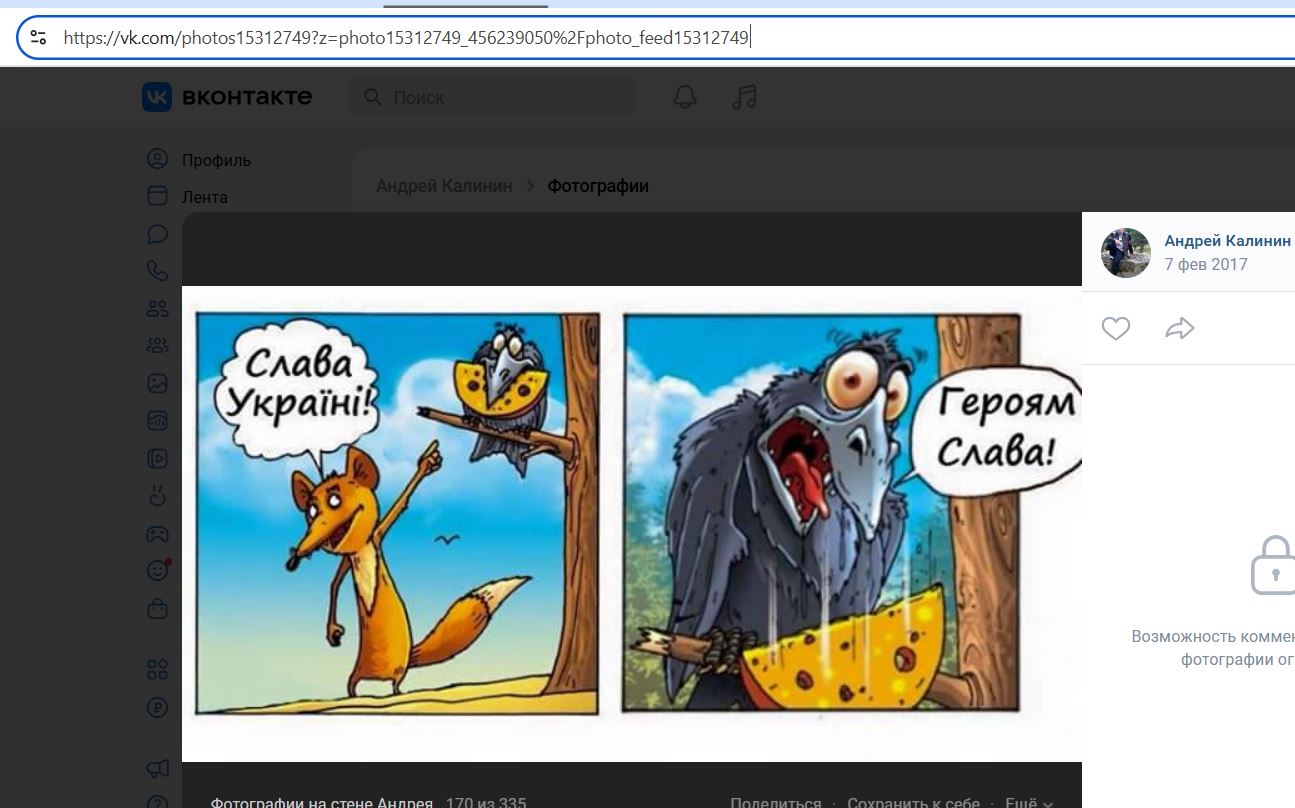Open the VK logo home link

pos(157,97)
